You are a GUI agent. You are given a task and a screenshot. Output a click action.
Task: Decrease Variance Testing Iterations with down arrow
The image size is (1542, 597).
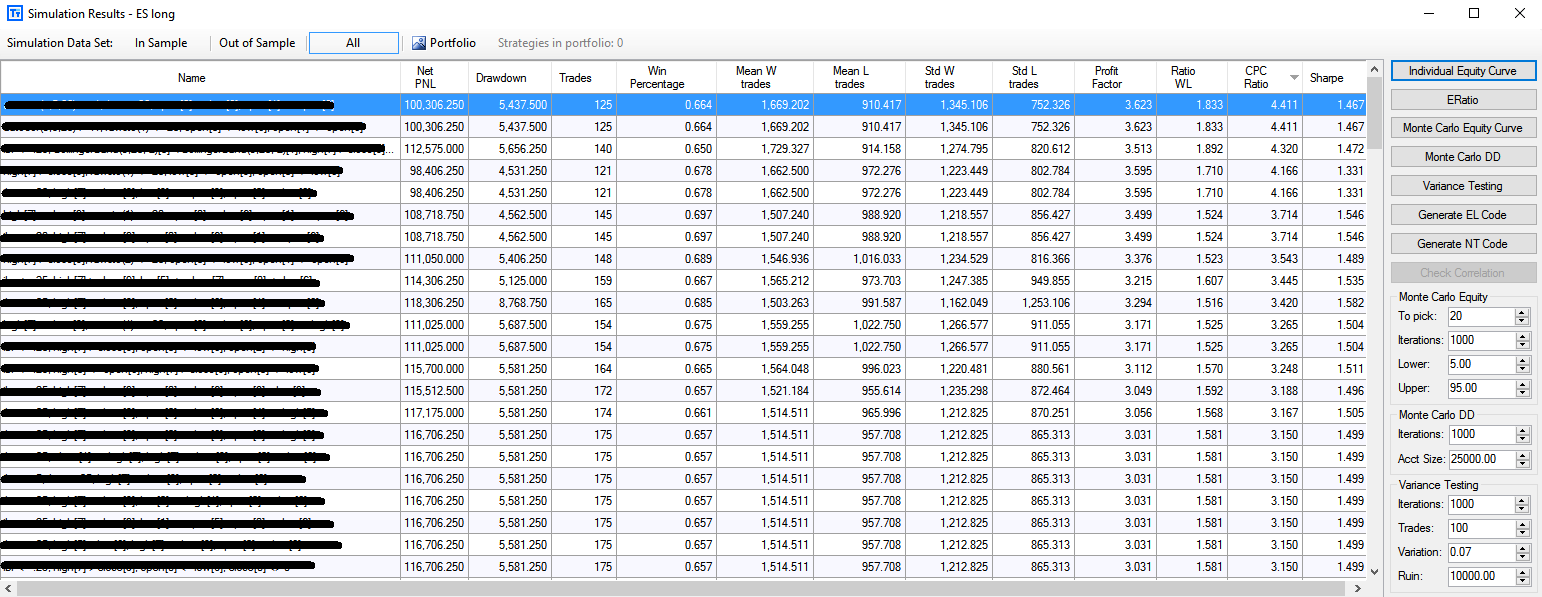pos(1523,509)
